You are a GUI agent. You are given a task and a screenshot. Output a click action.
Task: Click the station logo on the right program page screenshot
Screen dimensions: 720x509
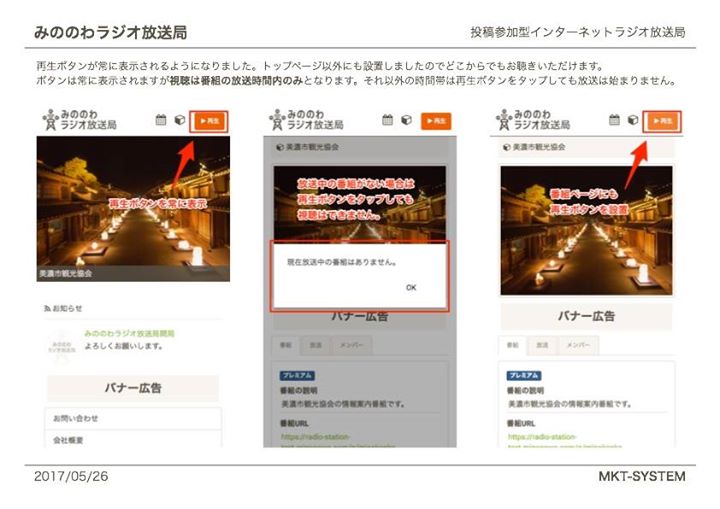point(533,119)
